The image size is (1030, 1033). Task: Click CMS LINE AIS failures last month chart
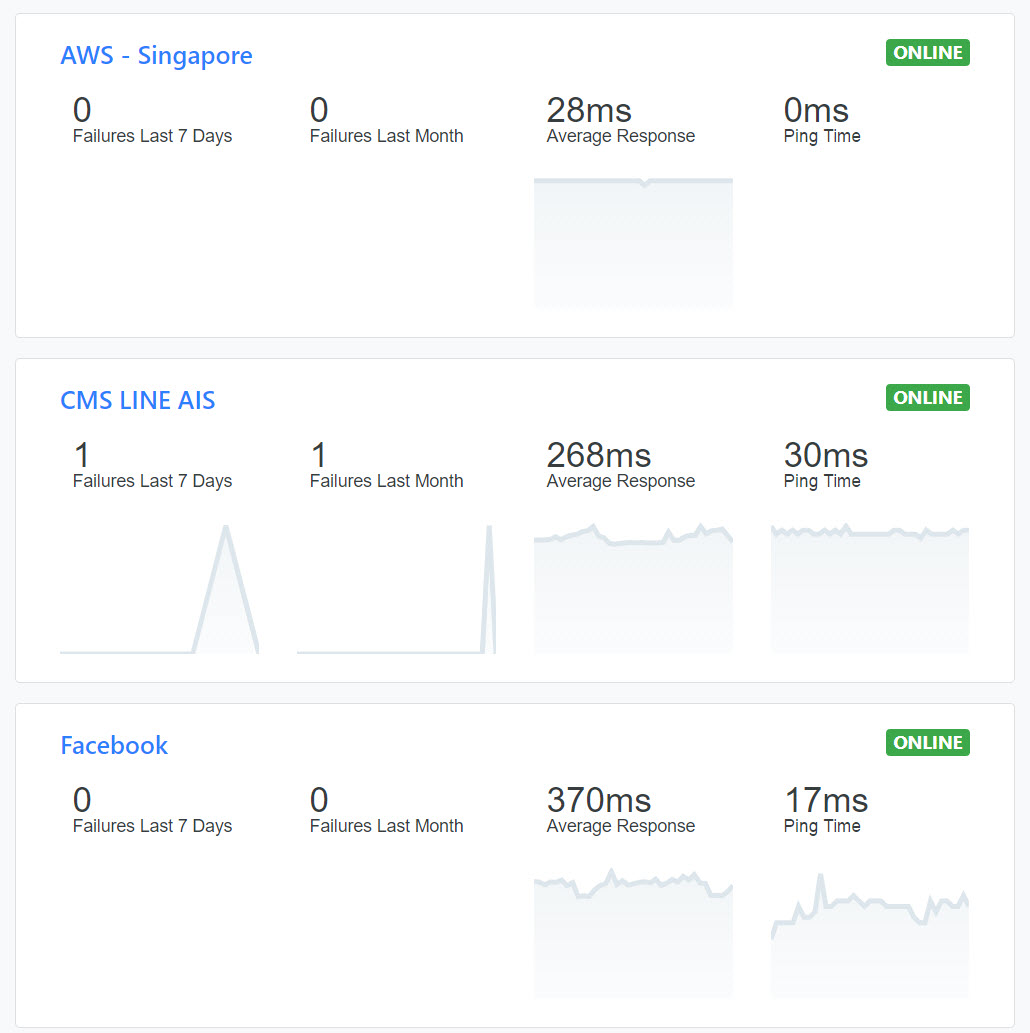coord(396,588)
